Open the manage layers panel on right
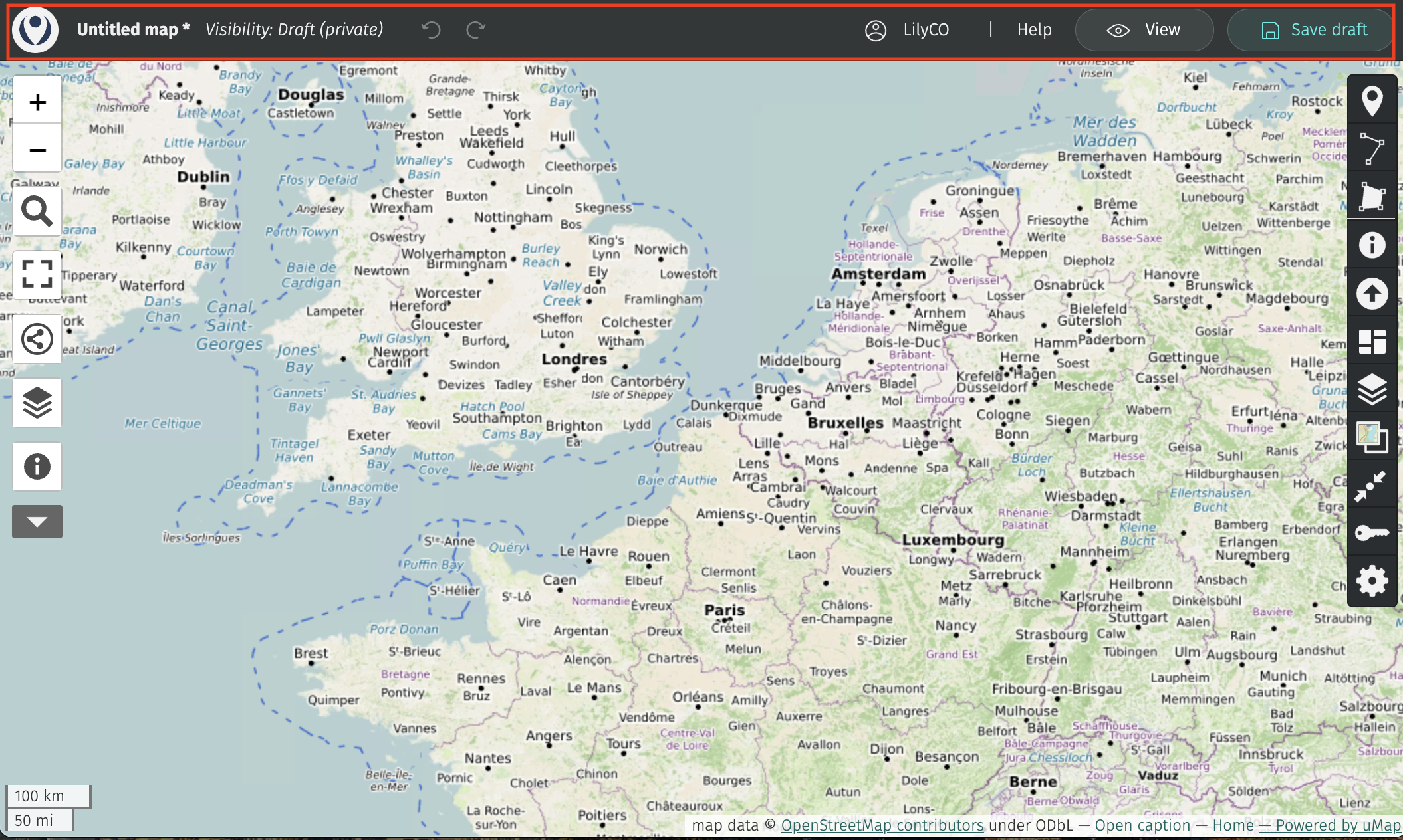This screenshot has height=840, width=1403. click(x=1372, y=389)
